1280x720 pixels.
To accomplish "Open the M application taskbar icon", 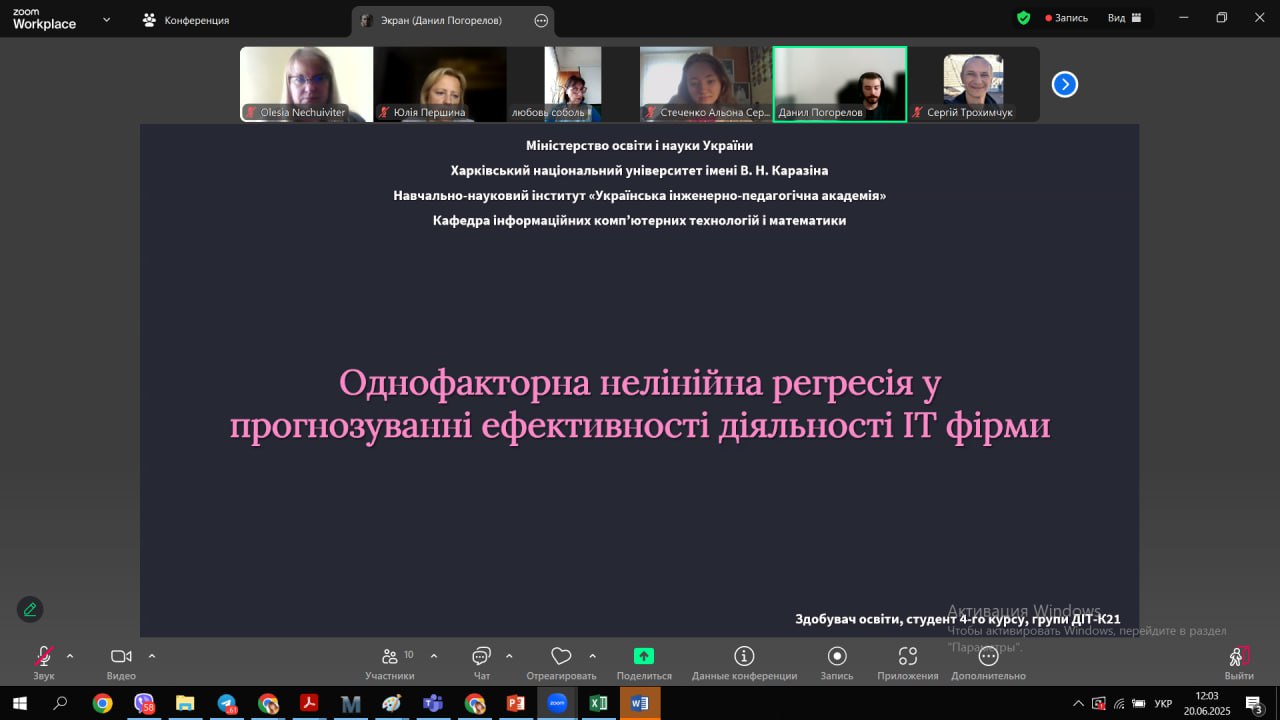I will tap(350, 703).
